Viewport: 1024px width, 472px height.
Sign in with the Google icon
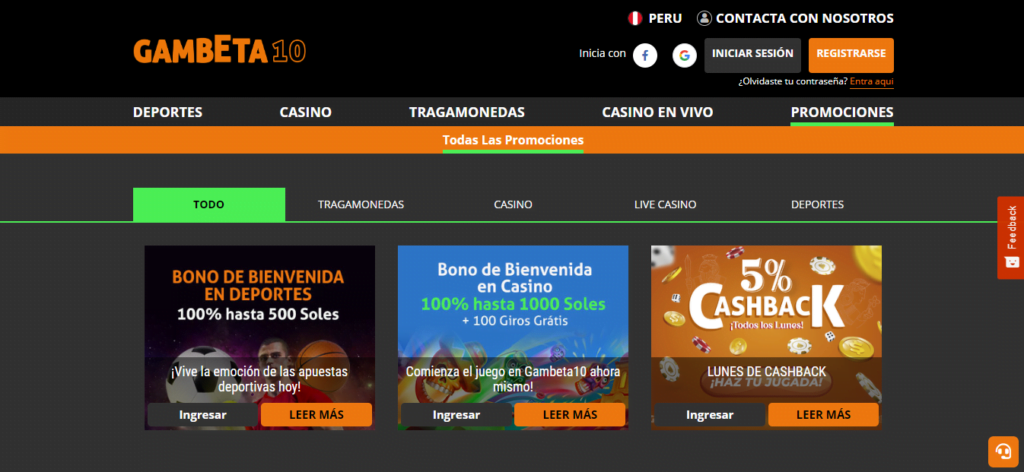pos(684,55)
